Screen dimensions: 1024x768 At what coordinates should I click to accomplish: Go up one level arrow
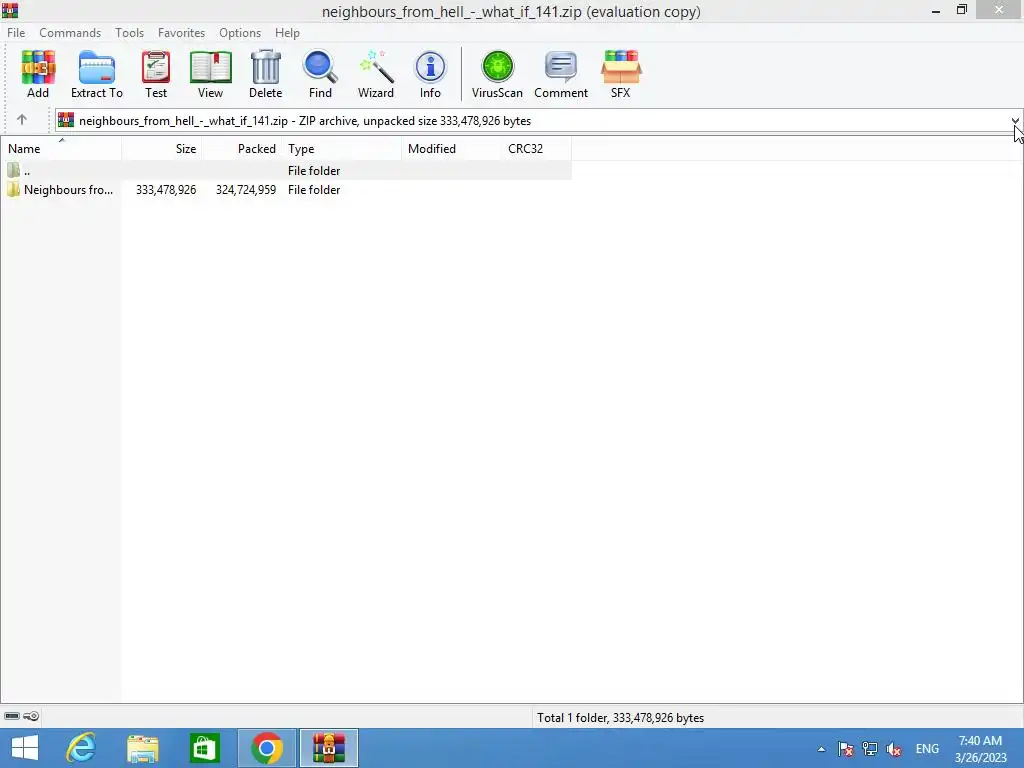[22, 120]
